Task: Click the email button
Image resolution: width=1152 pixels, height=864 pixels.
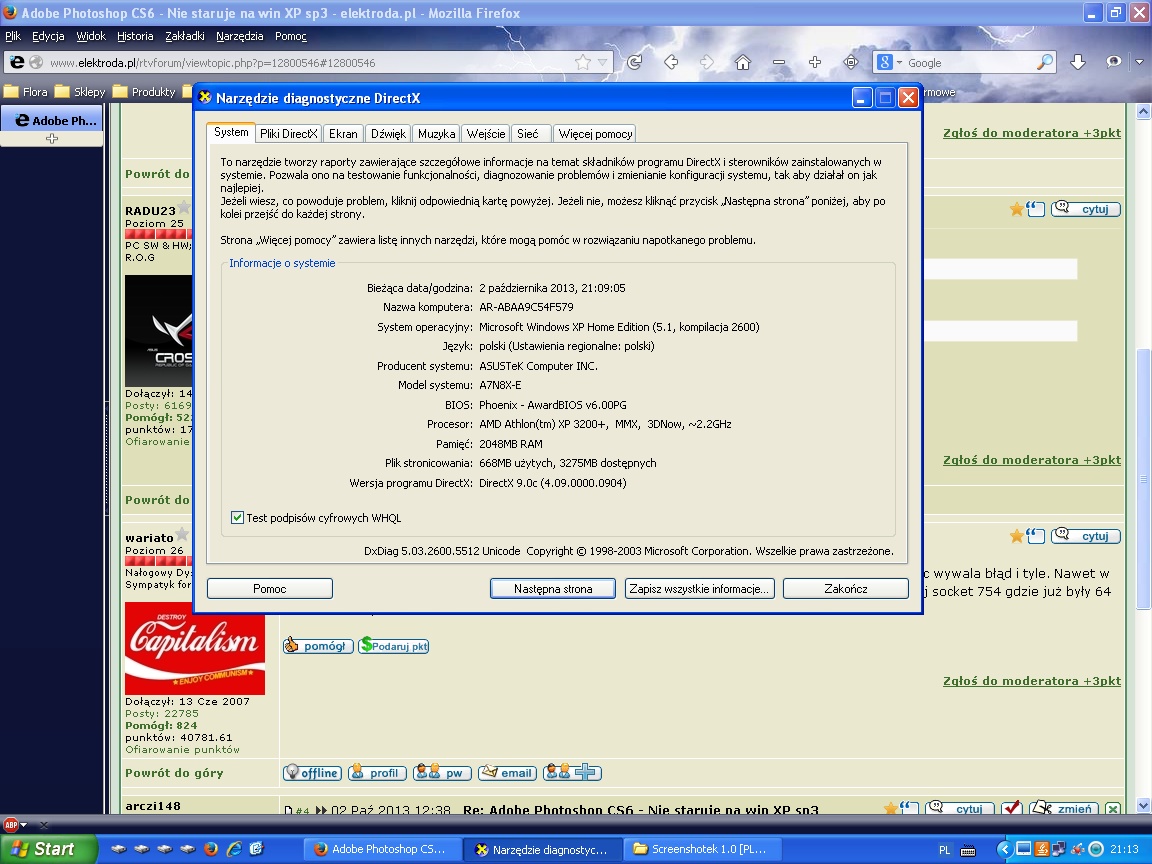Action: pyautogui.click(x=507, y=773)
